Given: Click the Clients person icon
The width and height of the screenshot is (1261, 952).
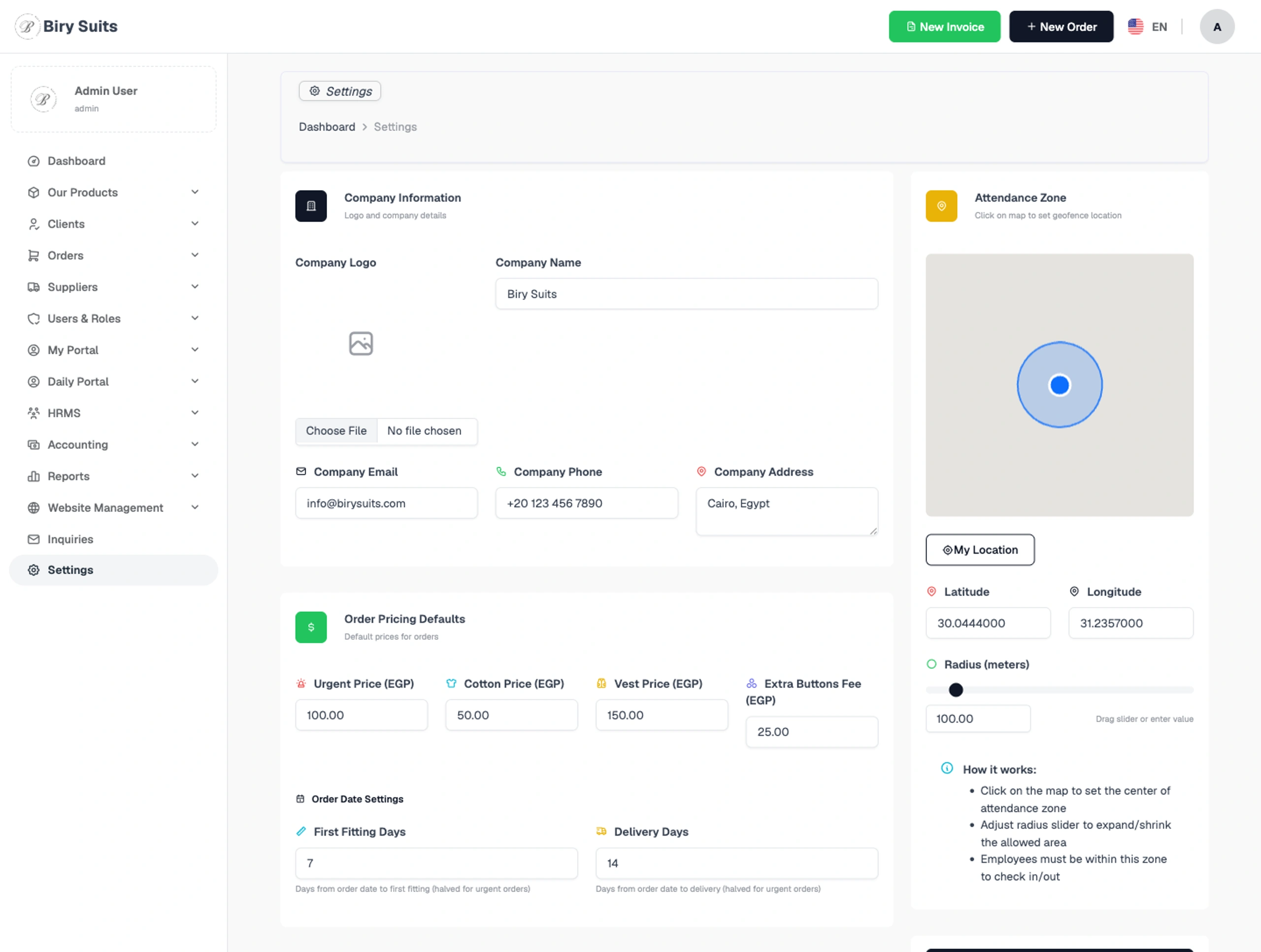Looking at the screenshot, I should pos(33,224).
